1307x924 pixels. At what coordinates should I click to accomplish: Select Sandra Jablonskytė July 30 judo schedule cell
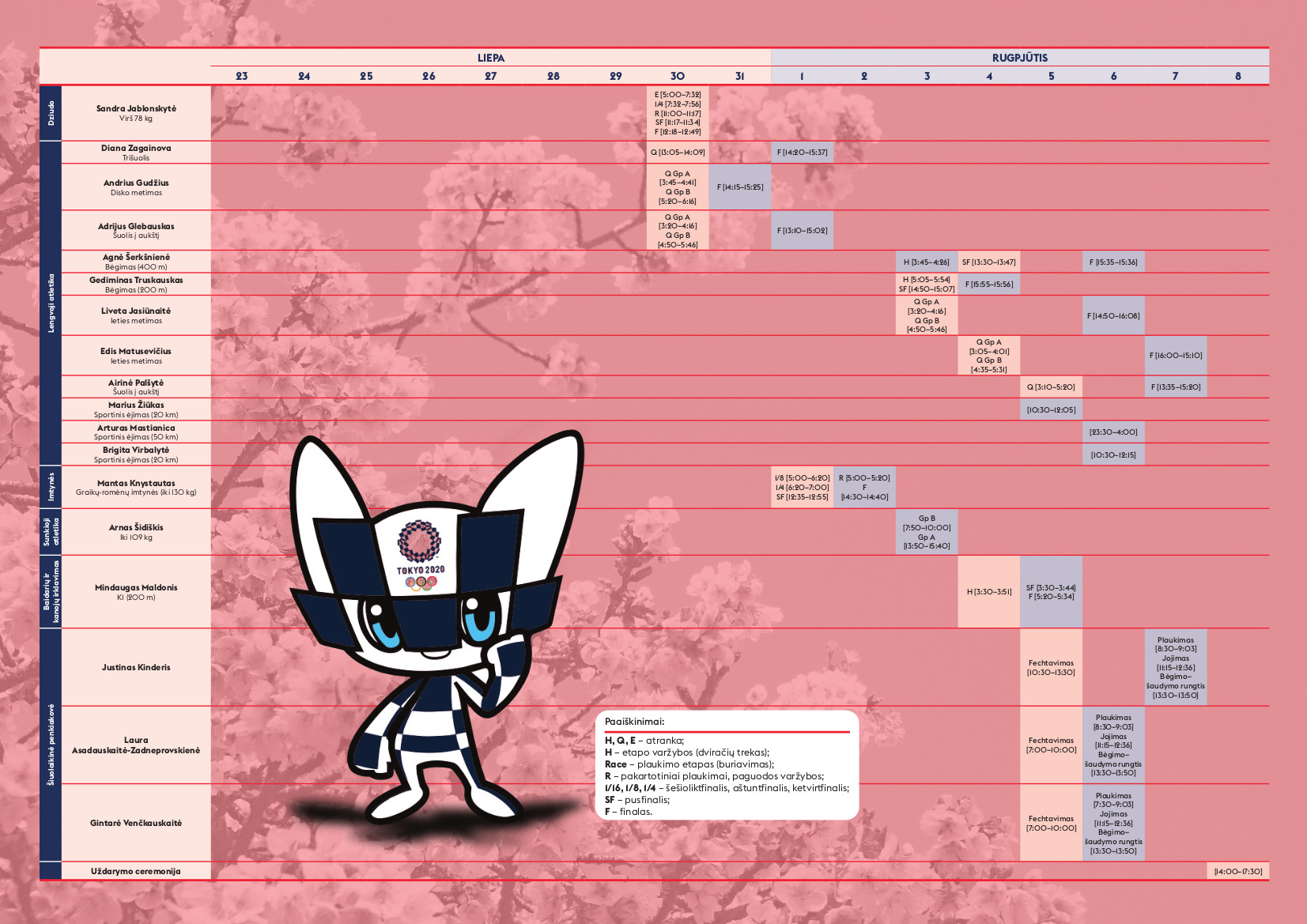pos(678,113)
